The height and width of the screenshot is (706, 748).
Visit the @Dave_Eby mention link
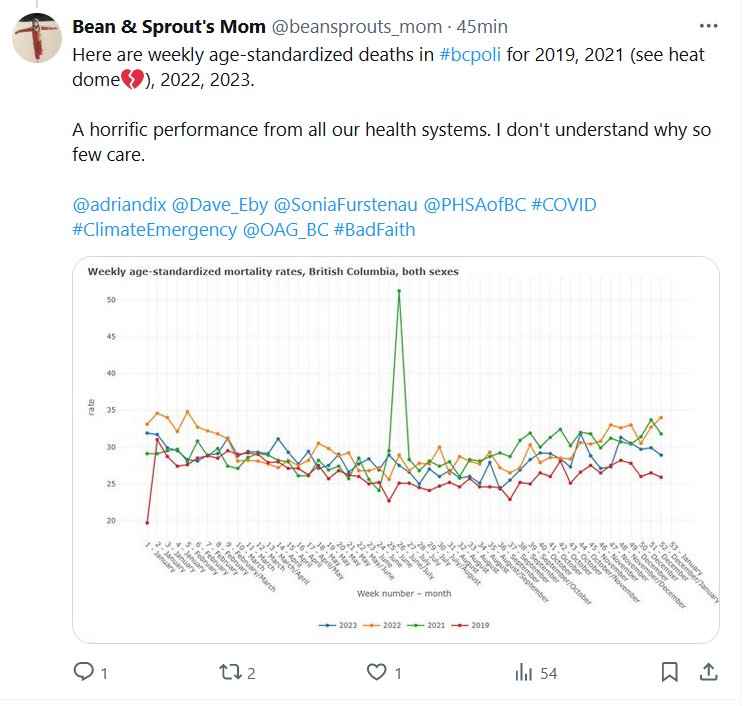219,204
